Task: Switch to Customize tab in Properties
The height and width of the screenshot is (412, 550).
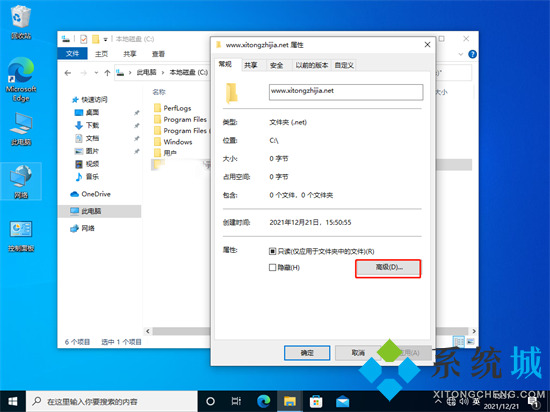Action: [x=344, y=65]
